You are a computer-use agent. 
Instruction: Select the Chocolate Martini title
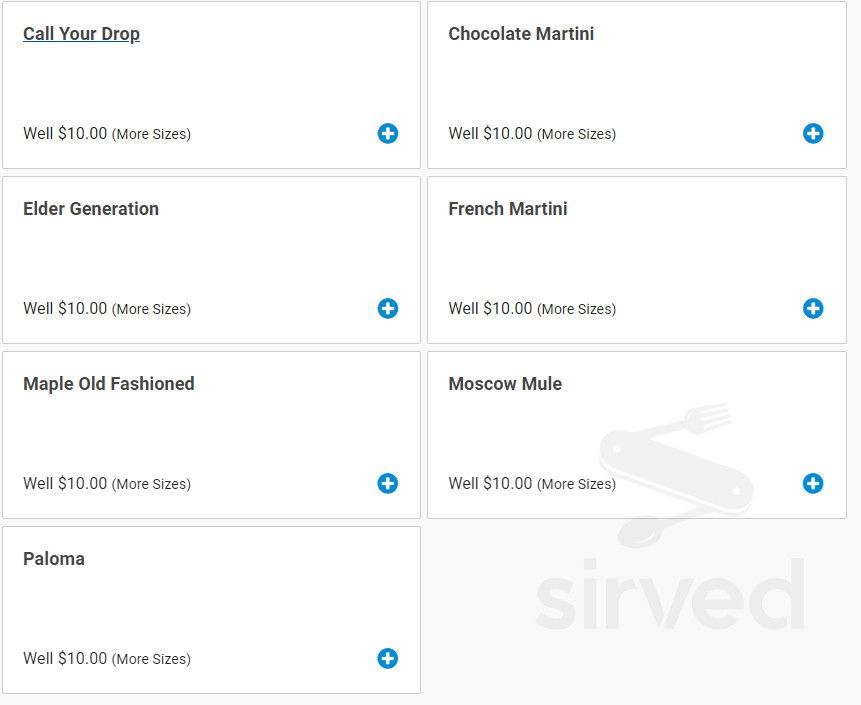pyautogui.click(x=521, y=34)
